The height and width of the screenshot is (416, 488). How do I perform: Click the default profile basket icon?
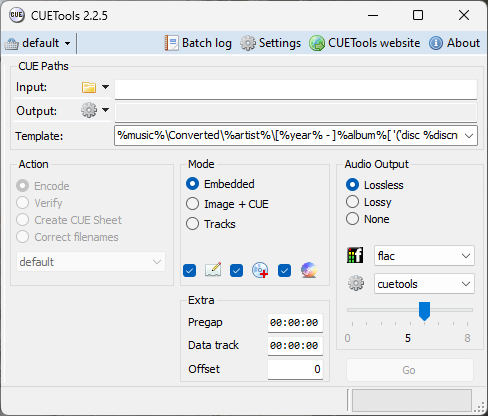11,43
